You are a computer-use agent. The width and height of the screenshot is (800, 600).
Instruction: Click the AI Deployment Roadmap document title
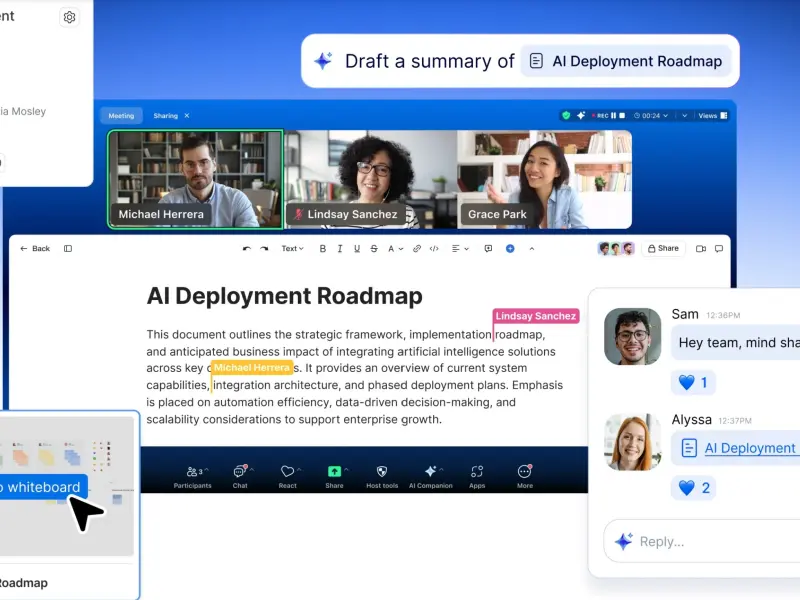285,296
